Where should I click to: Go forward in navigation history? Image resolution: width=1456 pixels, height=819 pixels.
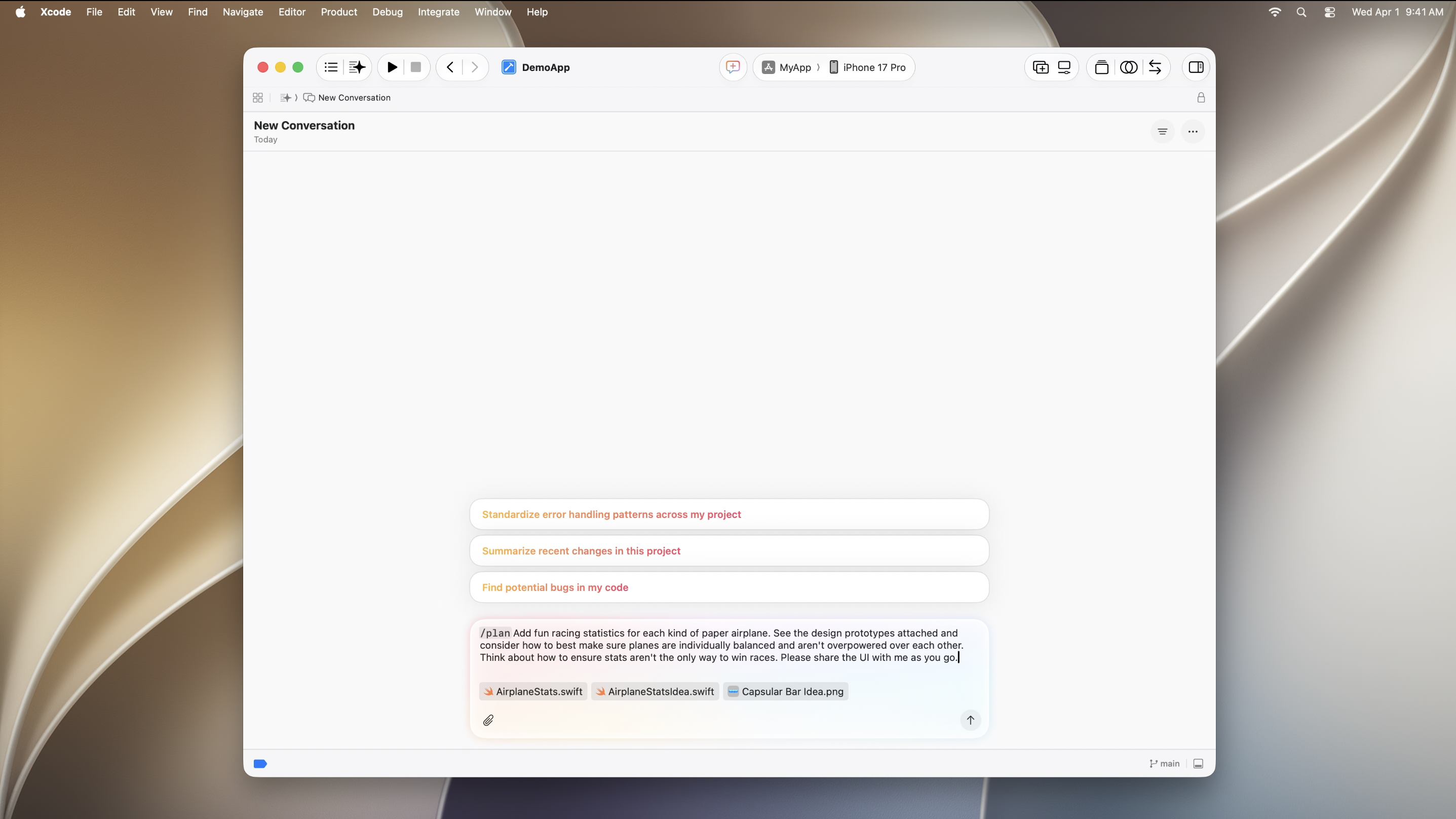pyautogui.click(x=475, y=67)
